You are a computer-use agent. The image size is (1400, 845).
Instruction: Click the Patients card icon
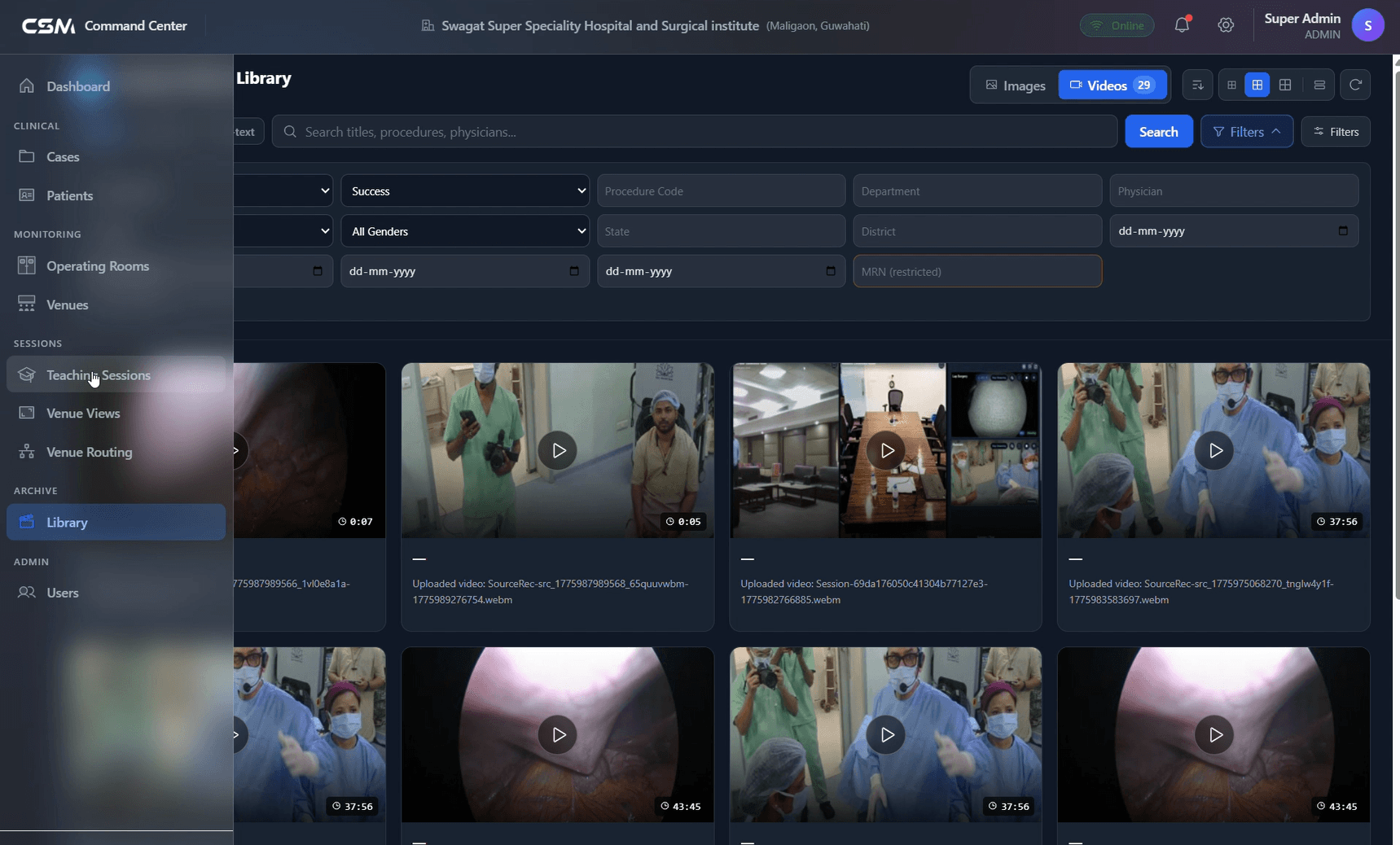[x=27, y=195]
